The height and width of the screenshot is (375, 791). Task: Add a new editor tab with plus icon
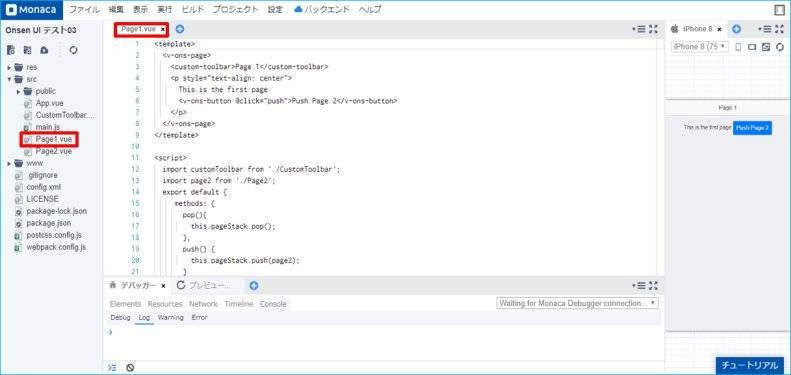pyautogui.click(x=180, y=29)
